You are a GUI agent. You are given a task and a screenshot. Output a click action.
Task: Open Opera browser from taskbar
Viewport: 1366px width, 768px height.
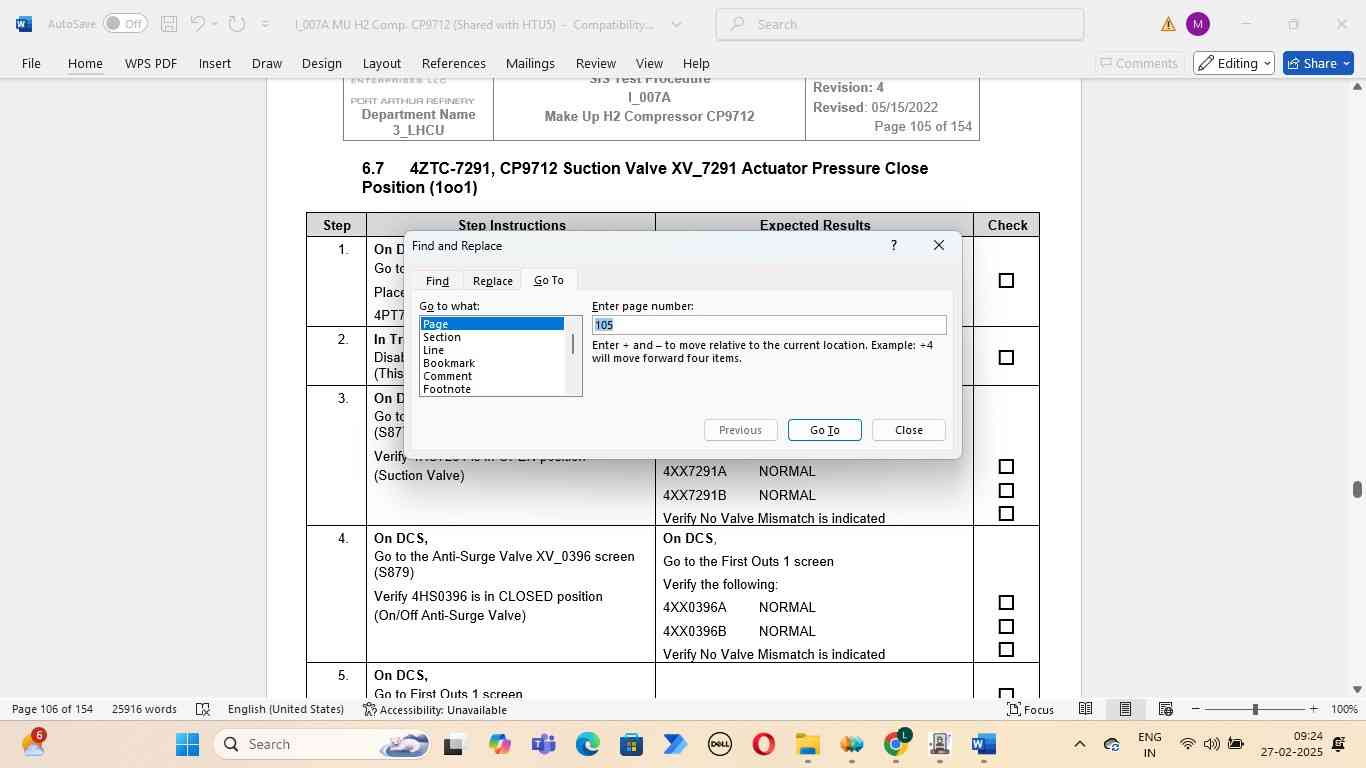point(763,744)
